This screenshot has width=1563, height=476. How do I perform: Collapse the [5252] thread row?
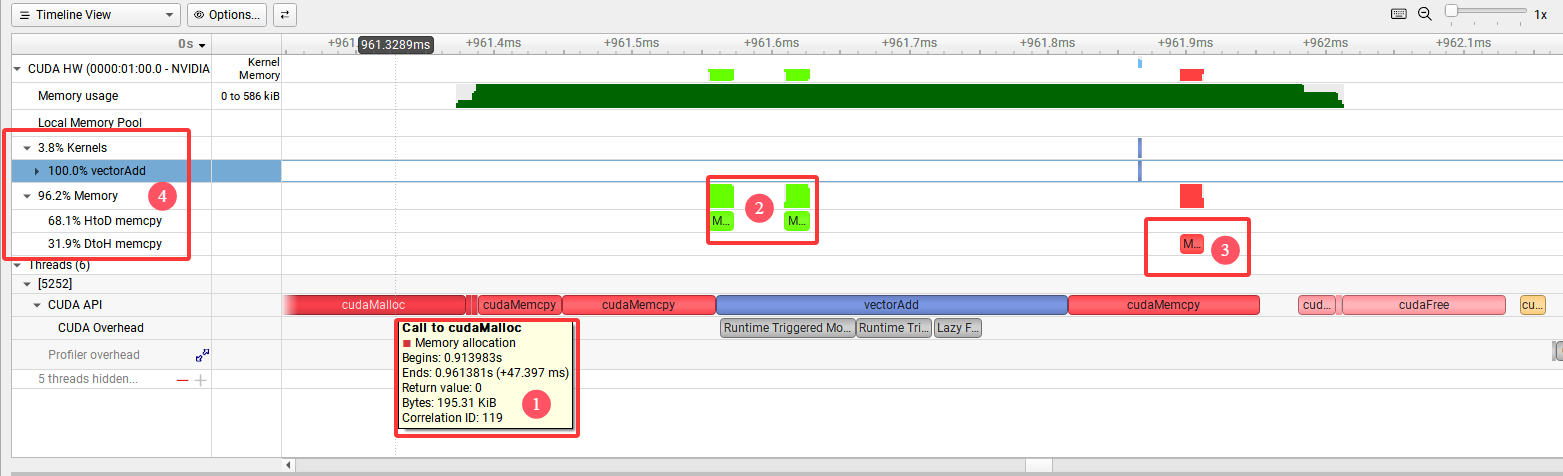coord(27,285)
